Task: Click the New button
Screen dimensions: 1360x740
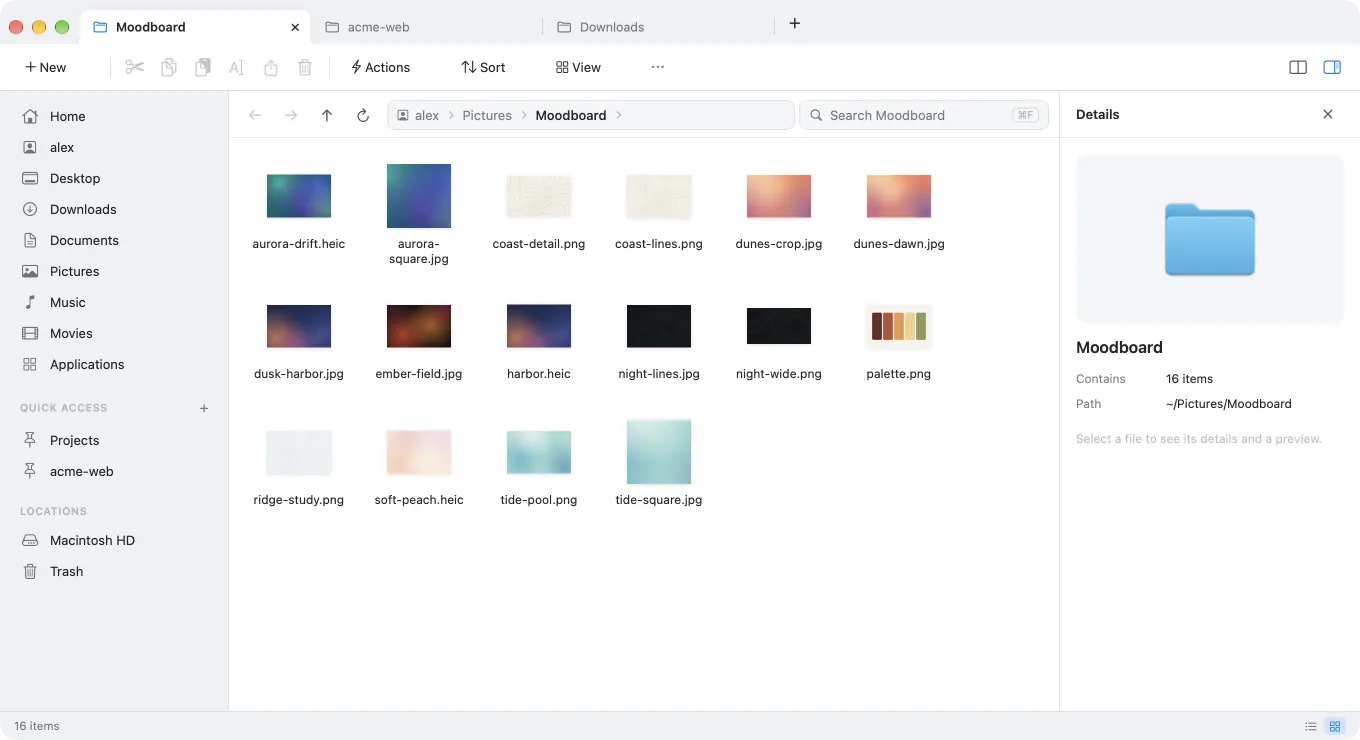Action: (45, 67)
